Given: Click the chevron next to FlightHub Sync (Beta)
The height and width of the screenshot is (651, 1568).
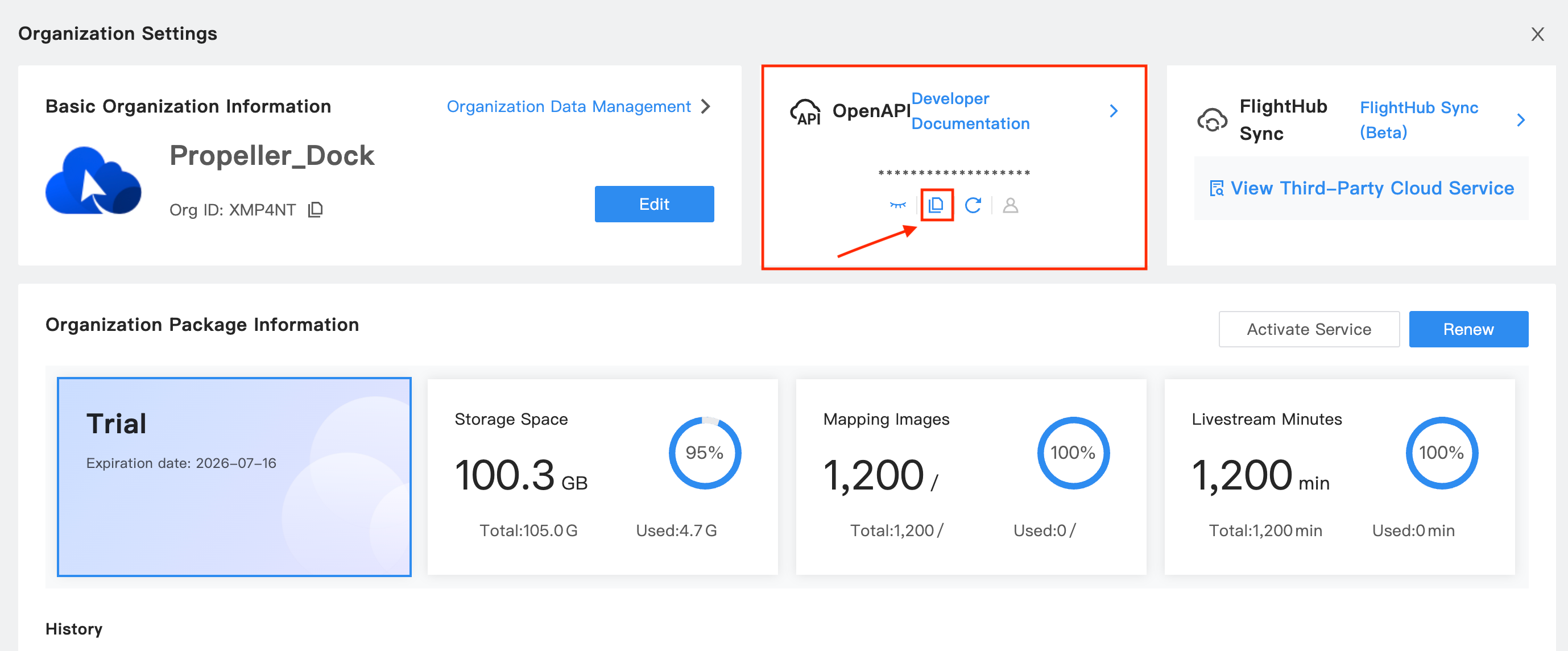Looking at the screenshot, I should [1521, 120].
